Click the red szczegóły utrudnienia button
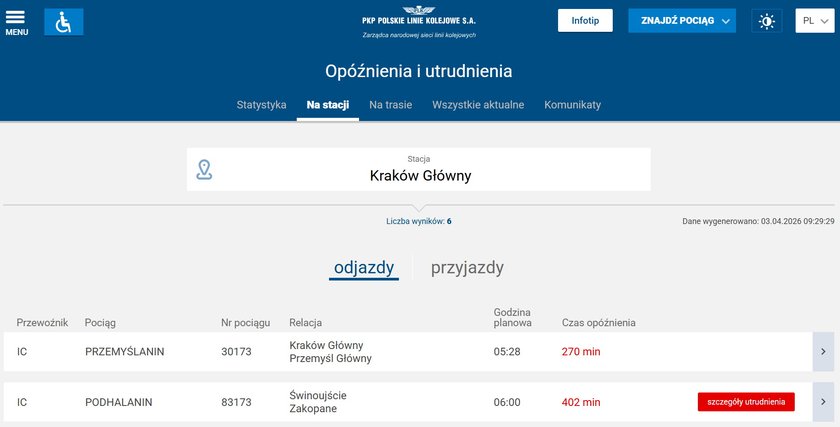 746,402
